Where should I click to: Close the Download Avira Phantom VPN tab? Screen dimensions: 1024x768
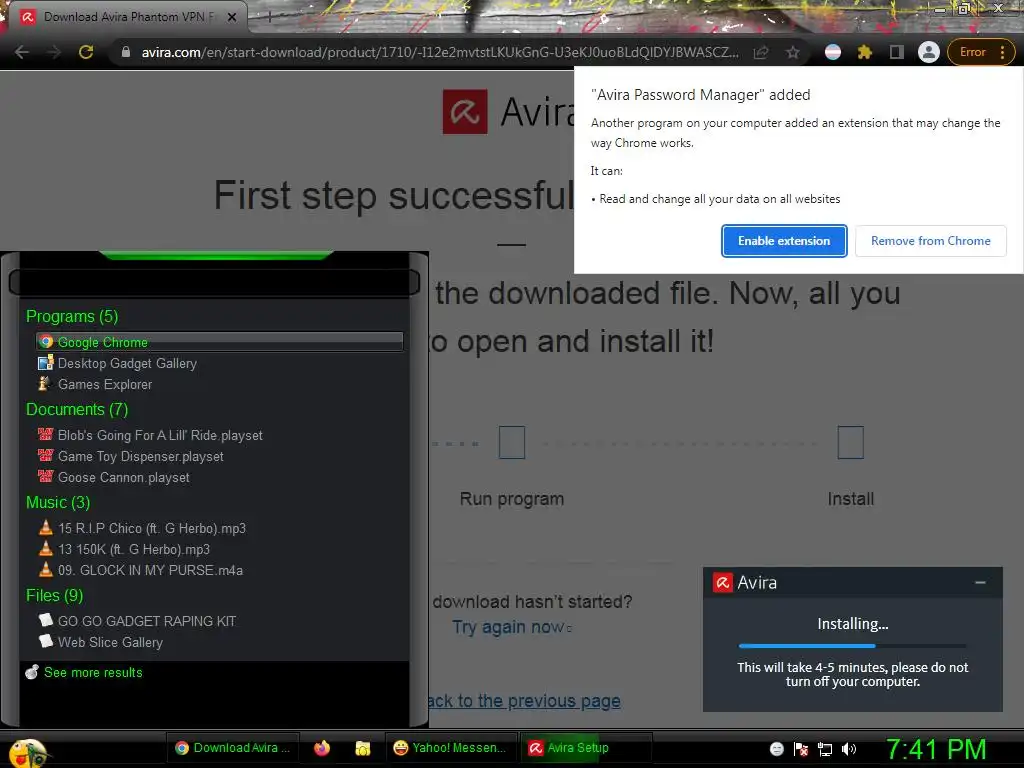(x=232, y=17)
